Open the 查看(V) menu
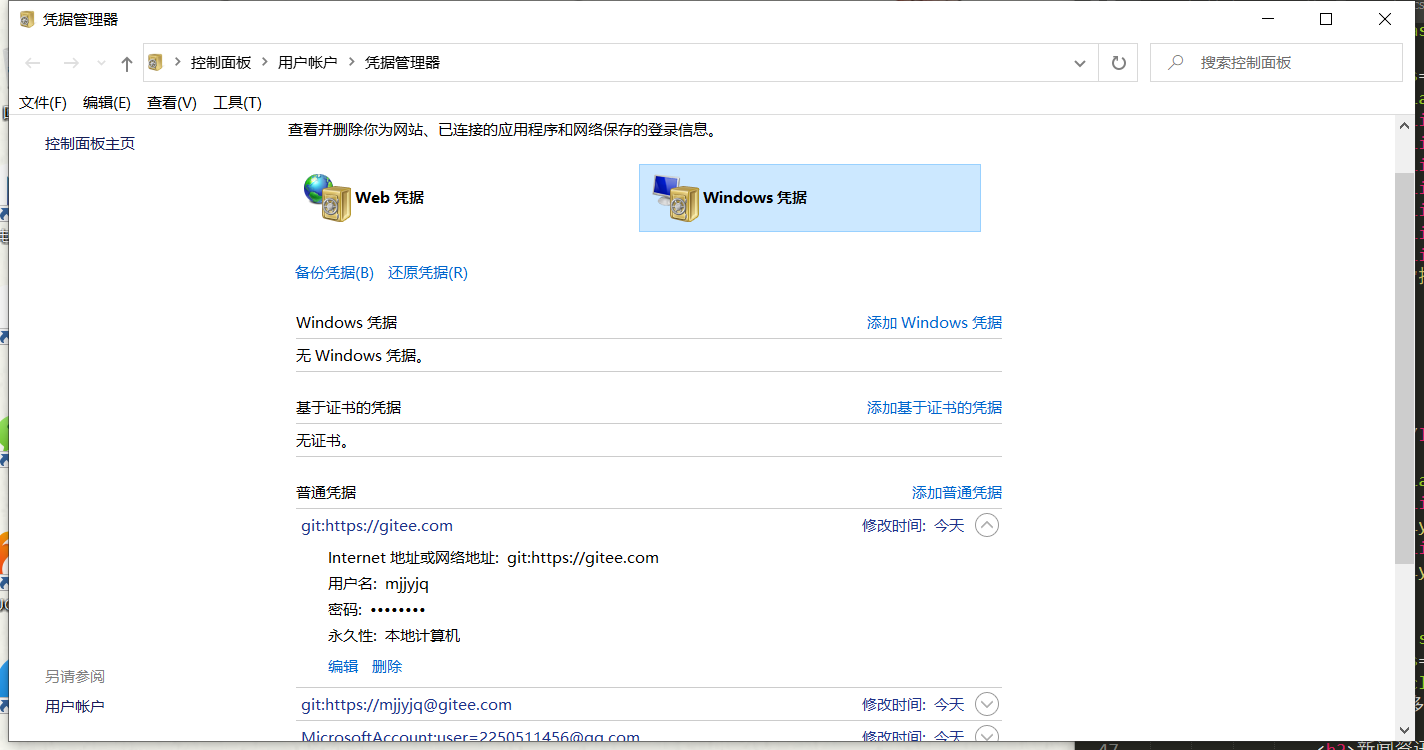This screenshot has width=1424, height=750. [172, 103]
